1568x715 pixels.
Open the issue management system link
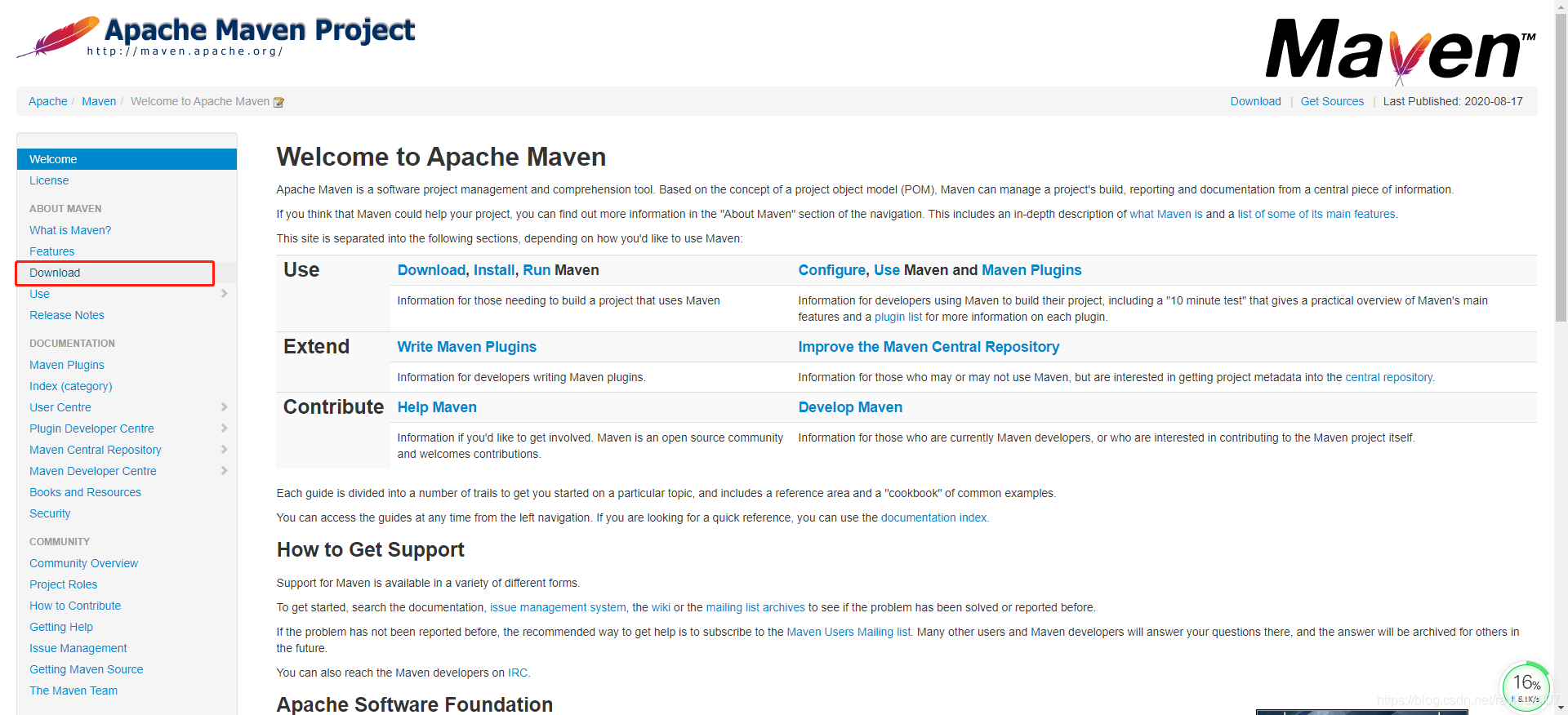(558, 607)
